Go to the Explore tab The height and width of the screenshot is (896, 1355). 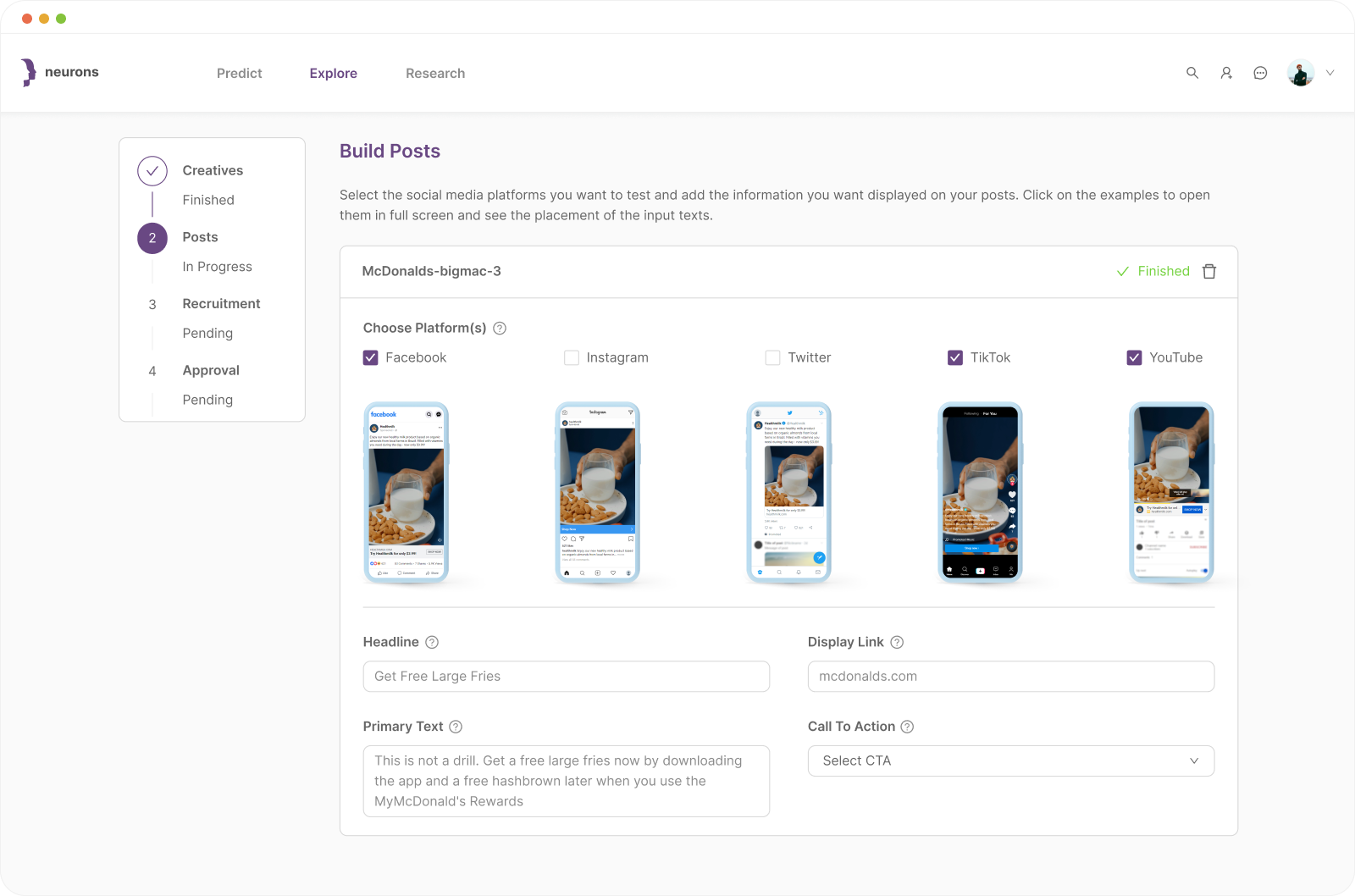(x=334, y=74)
